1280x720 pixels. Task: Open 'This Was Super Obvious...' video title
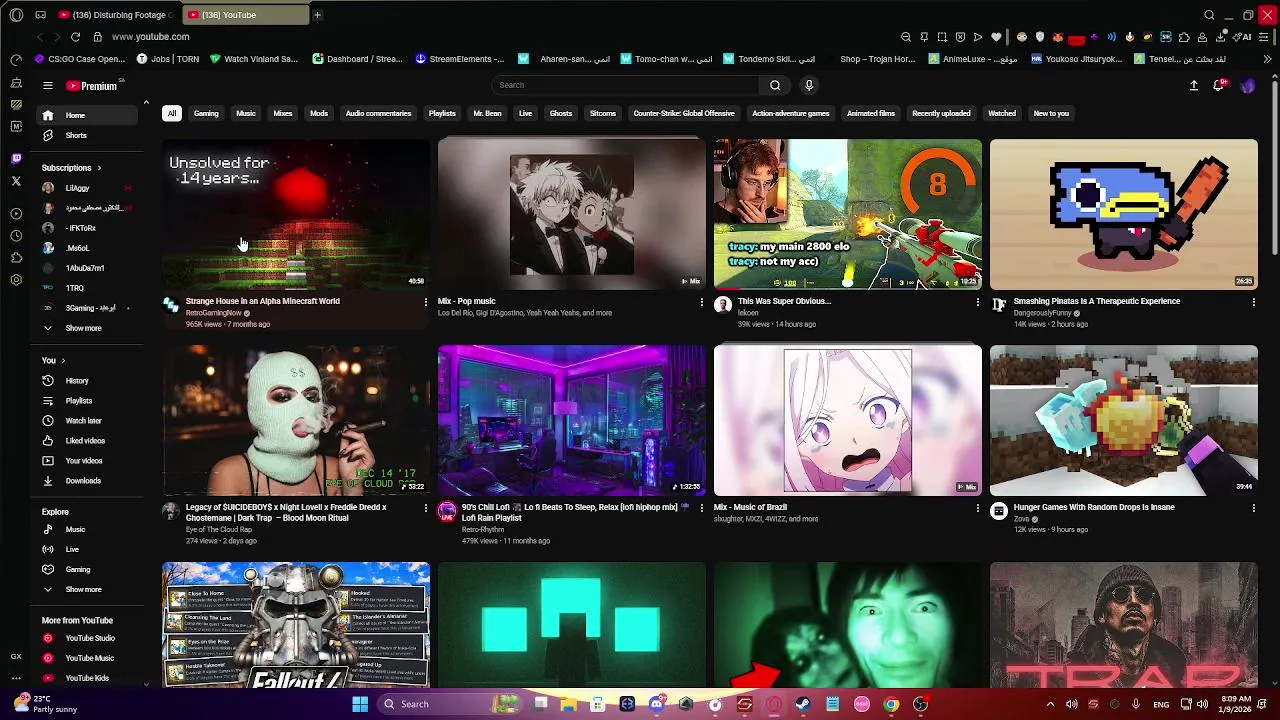pos(783,301)
